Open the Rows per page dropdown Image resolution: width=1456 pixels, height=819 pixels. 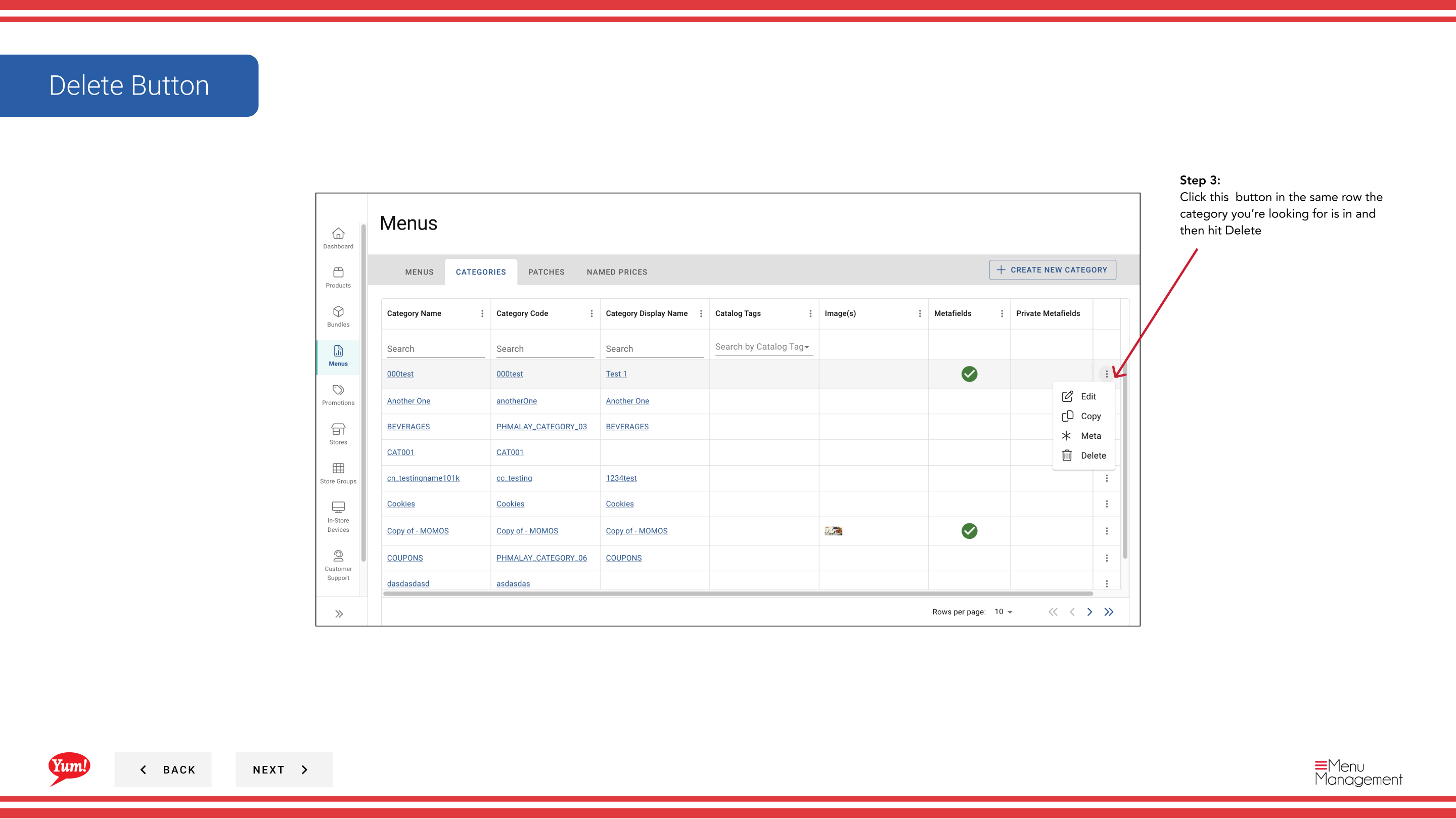pos(1003,612)
